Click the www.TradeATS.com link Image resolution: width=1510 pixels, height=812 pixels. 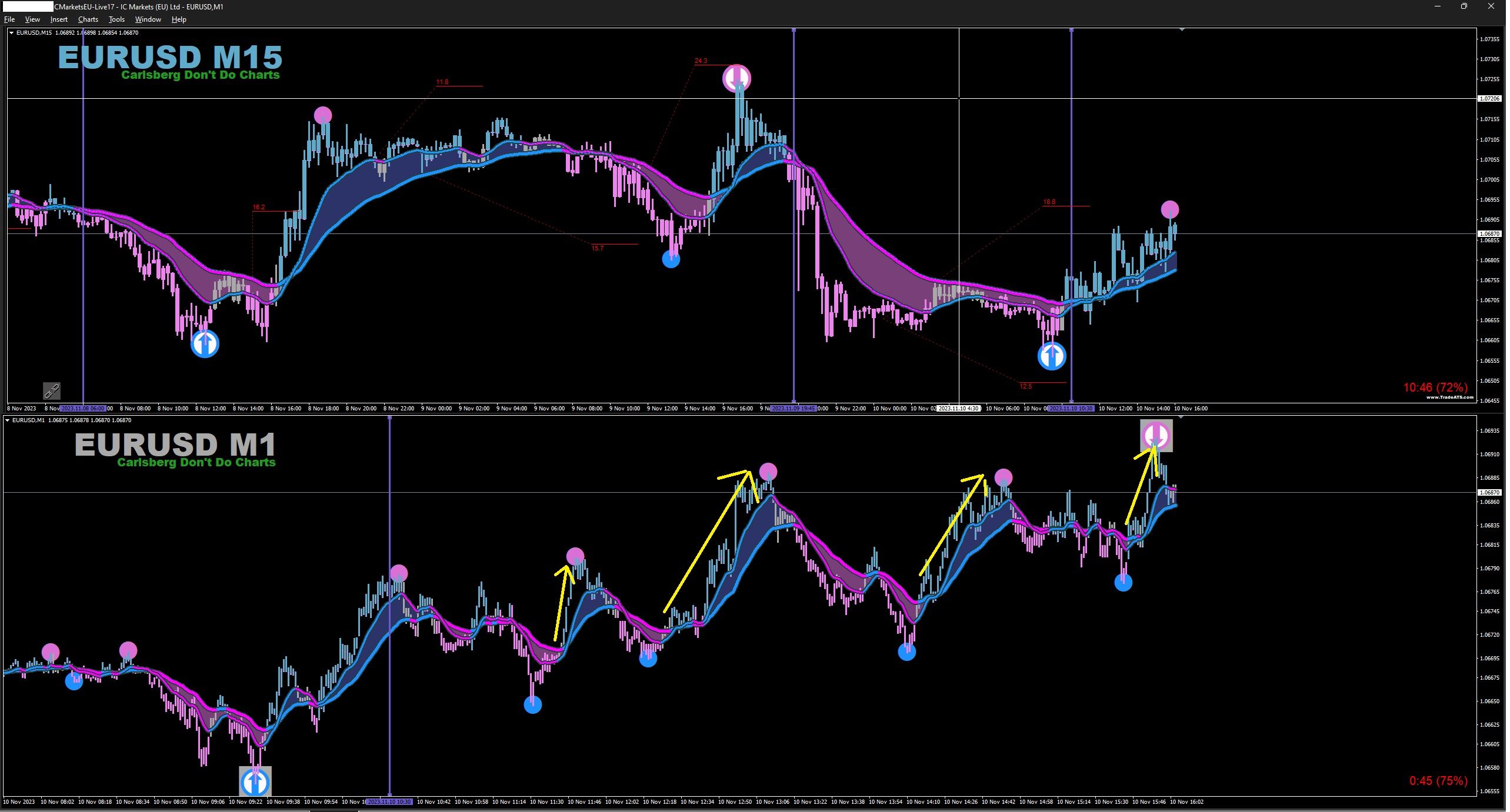coord(1449,398)
